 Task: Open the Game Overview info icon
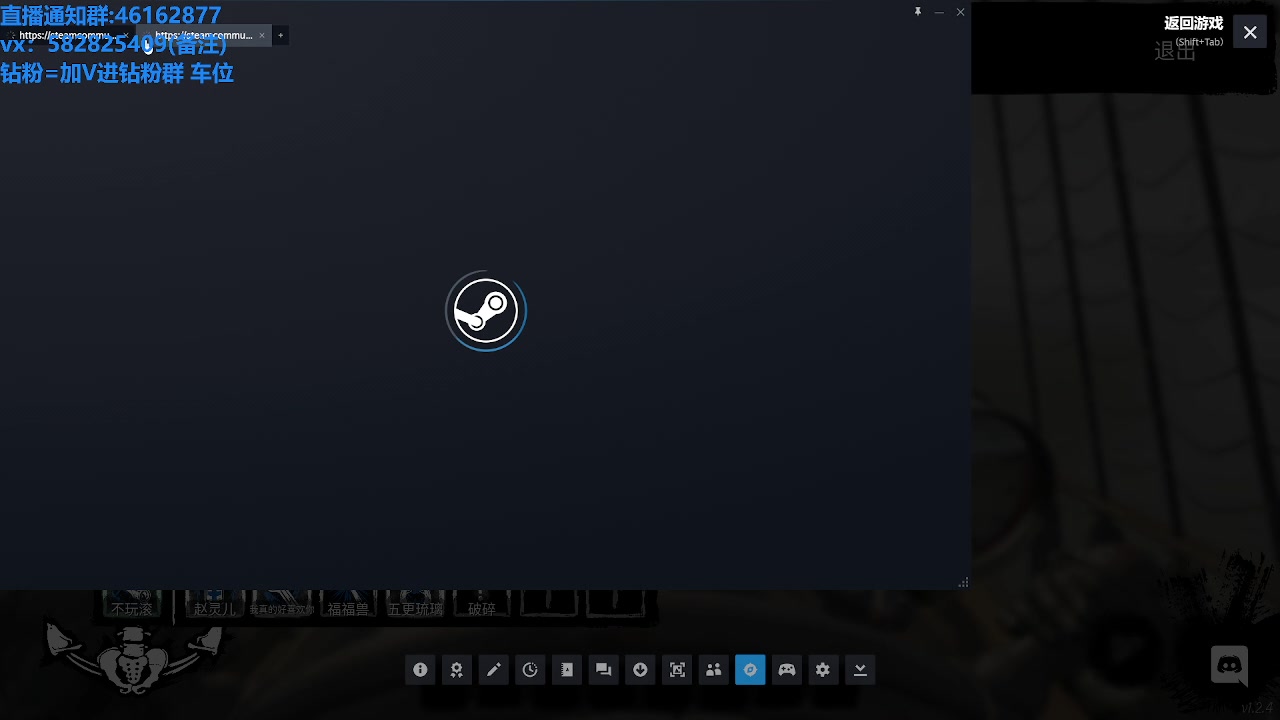coord(420,670)
